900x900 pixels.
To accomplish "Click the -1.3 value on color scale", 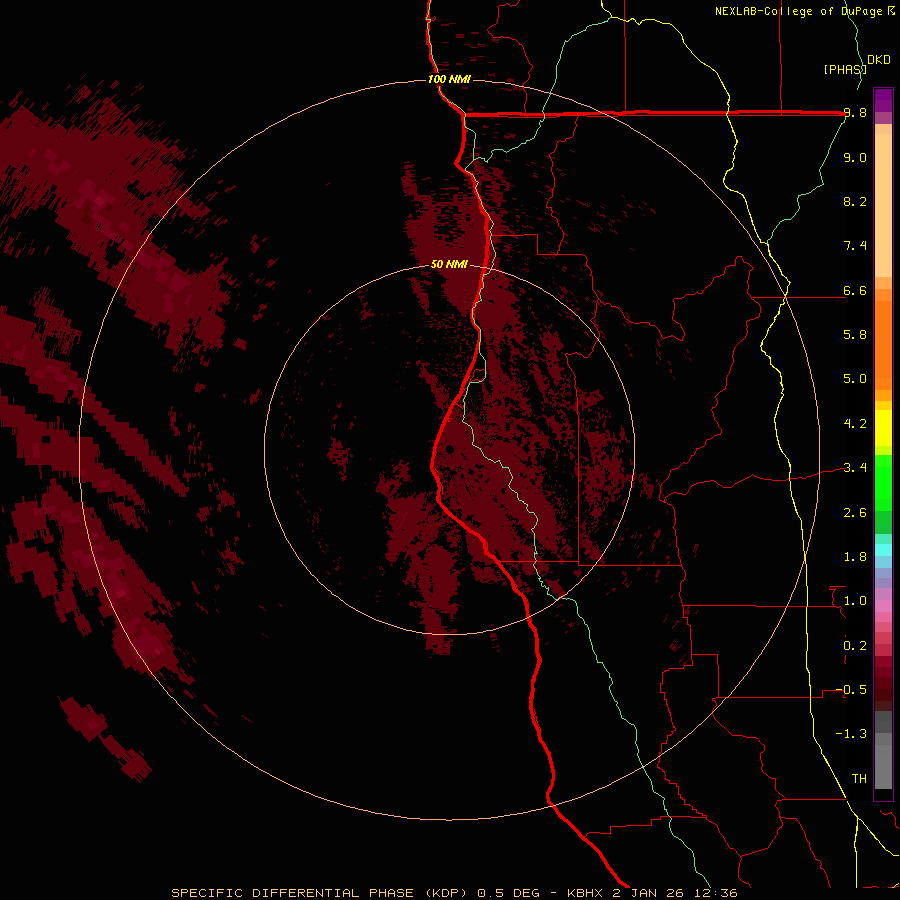I will (x=851, y=734).
